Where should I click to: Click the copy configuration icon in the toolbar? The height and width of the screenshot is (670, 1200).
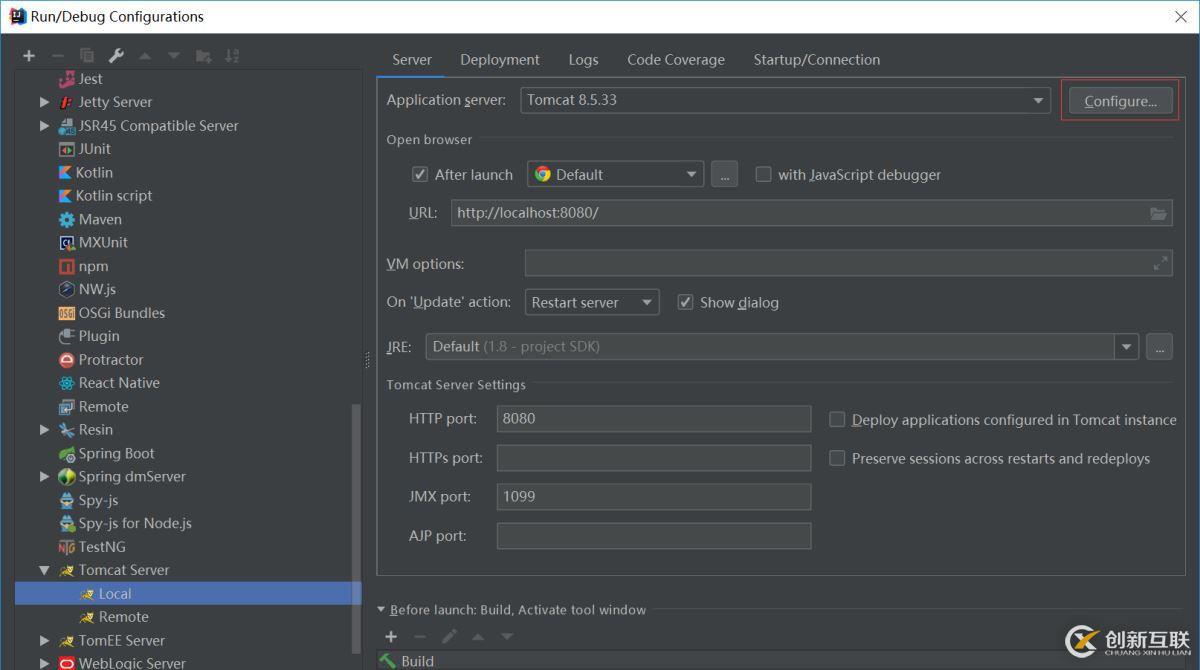coord(86,55)
